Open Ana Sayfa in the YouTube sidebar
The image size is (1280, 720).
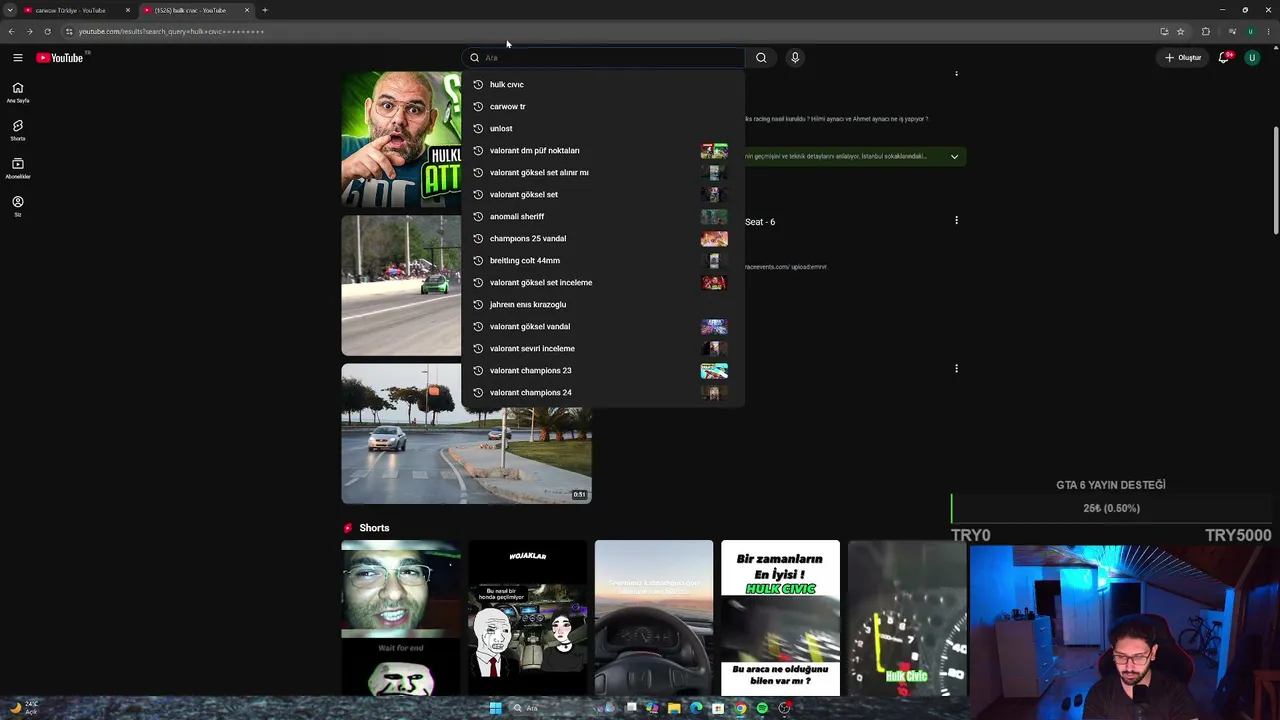pos(18,92)
